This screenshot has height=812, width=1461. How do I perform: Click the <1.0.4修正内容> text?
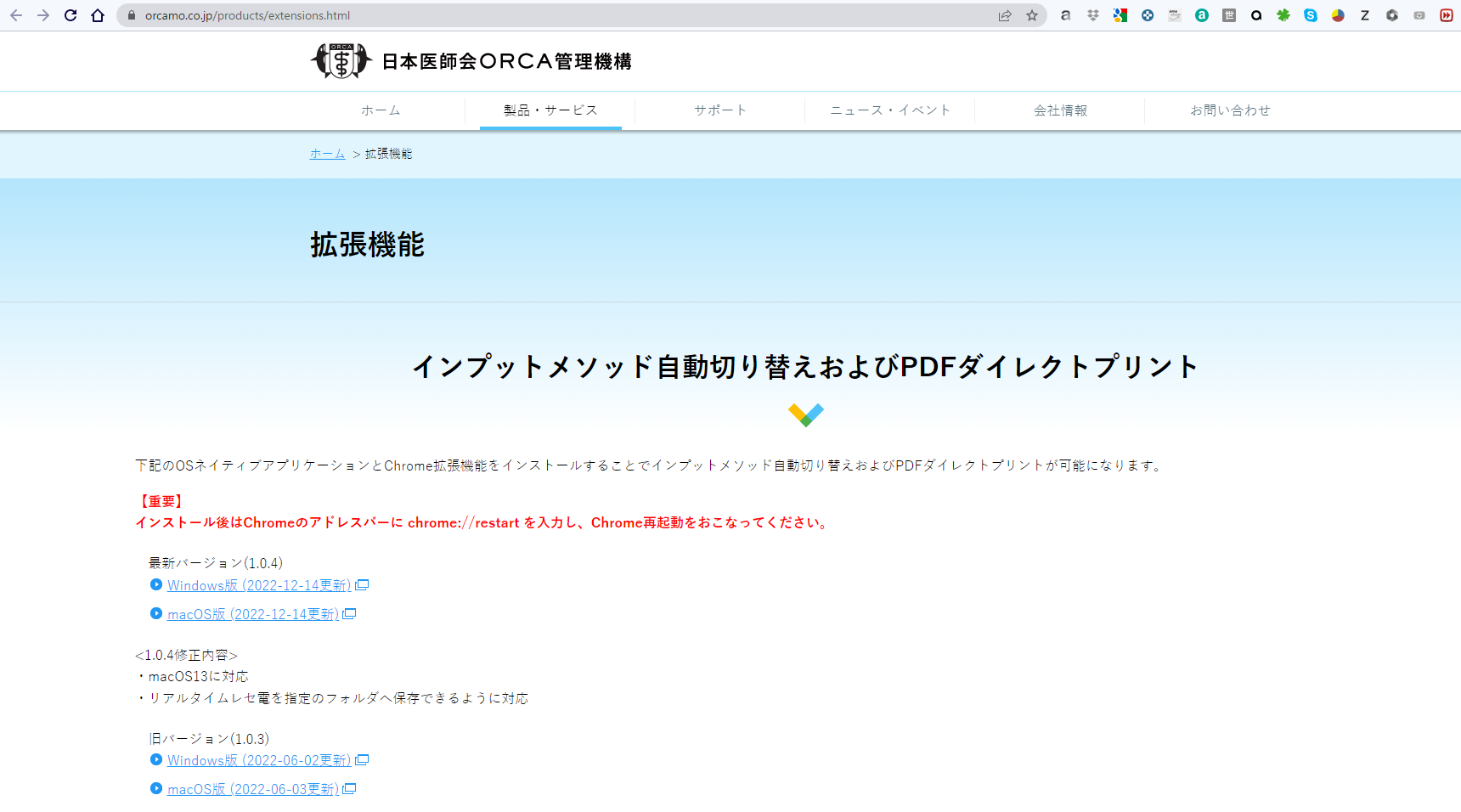[186, 655]
